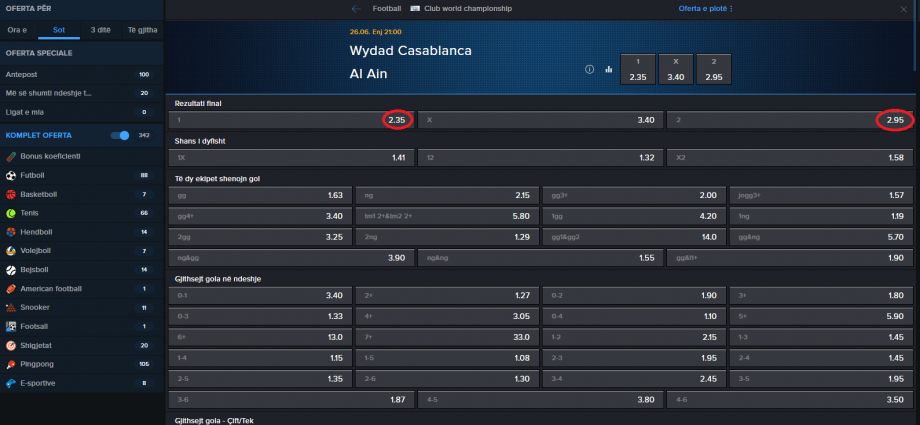Select the Ora e tab
This screenshot has width=920, height=425.
pos(17,29)
